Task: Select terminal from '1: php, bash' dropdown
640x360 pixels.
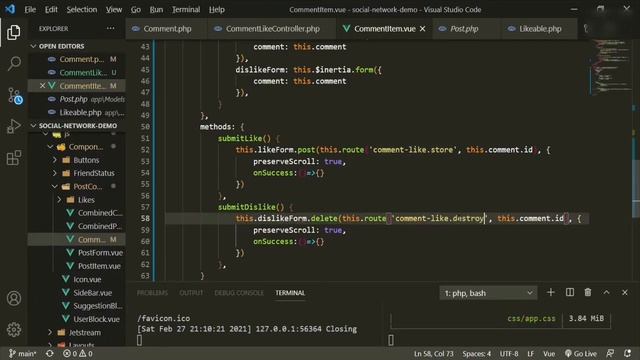Action: (x=488, y=293)
